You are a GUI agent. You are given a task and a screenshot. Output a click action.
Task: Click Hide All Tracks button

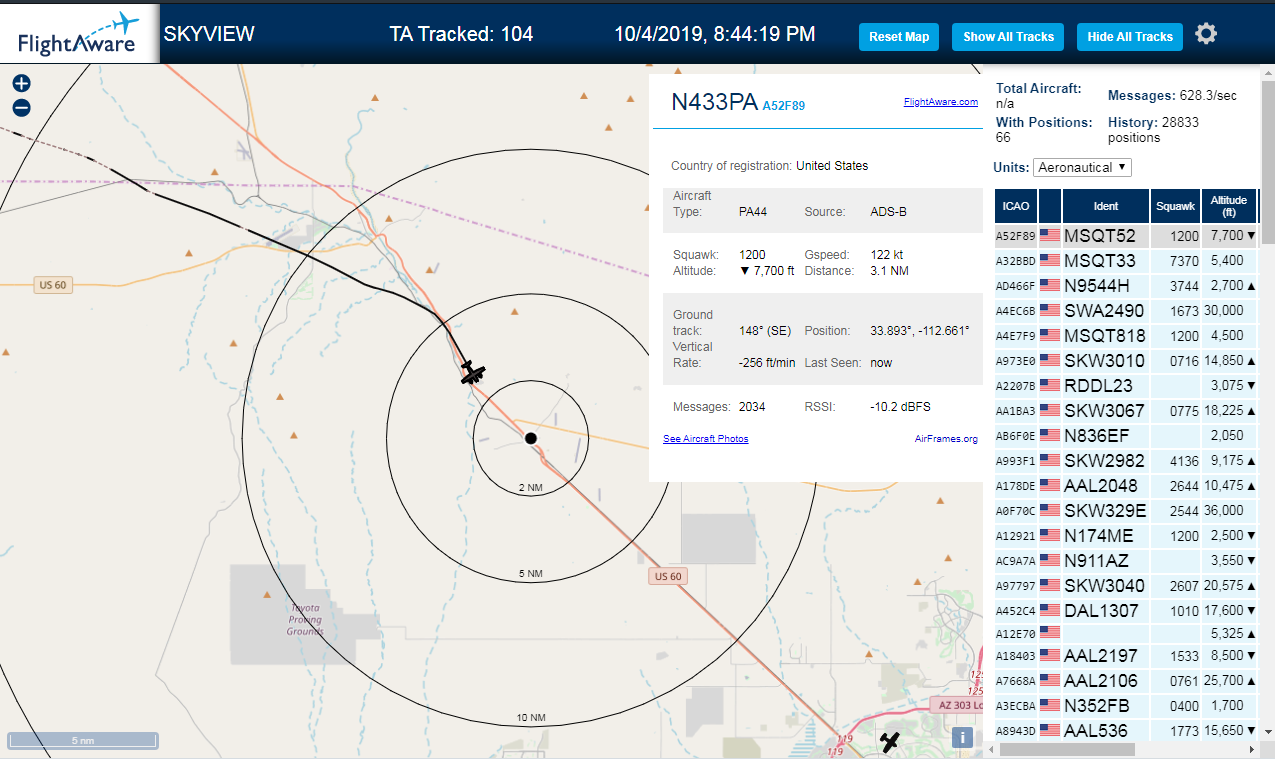tap(1130, 37)
